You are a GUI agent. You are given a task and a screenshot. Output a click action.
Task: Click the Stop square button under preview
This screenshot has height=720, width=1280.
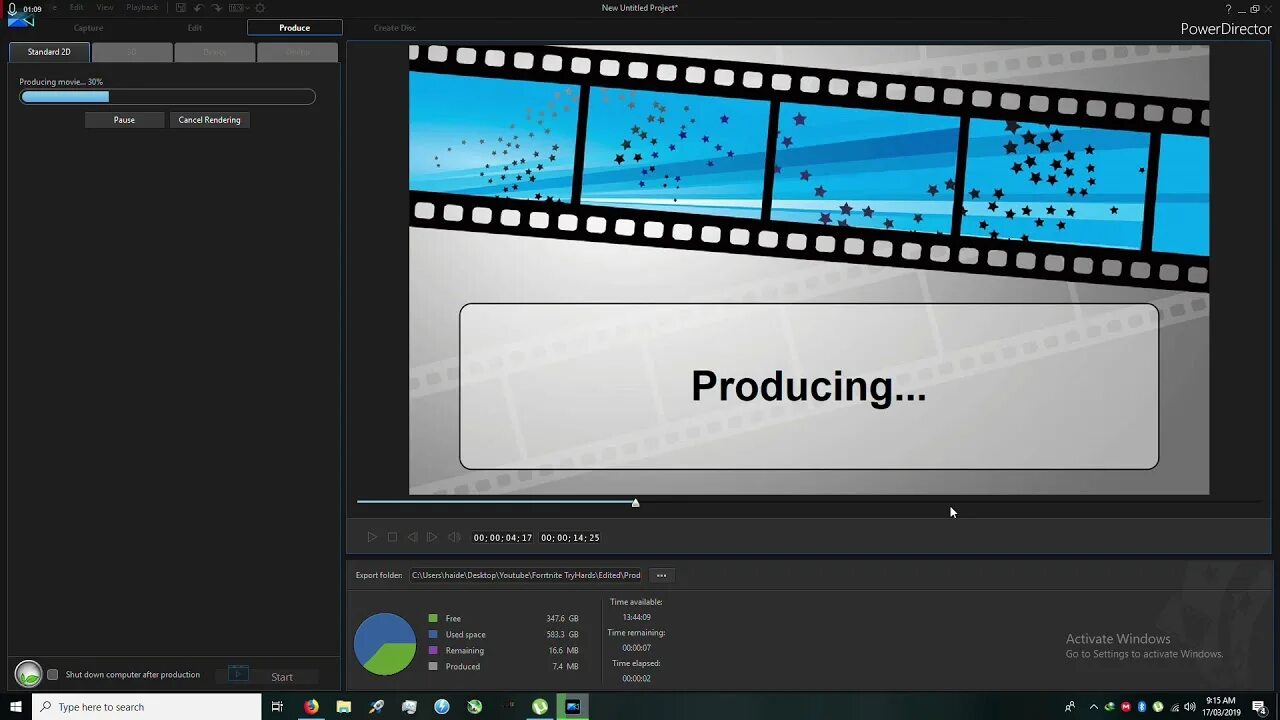[x=392, y=537]
